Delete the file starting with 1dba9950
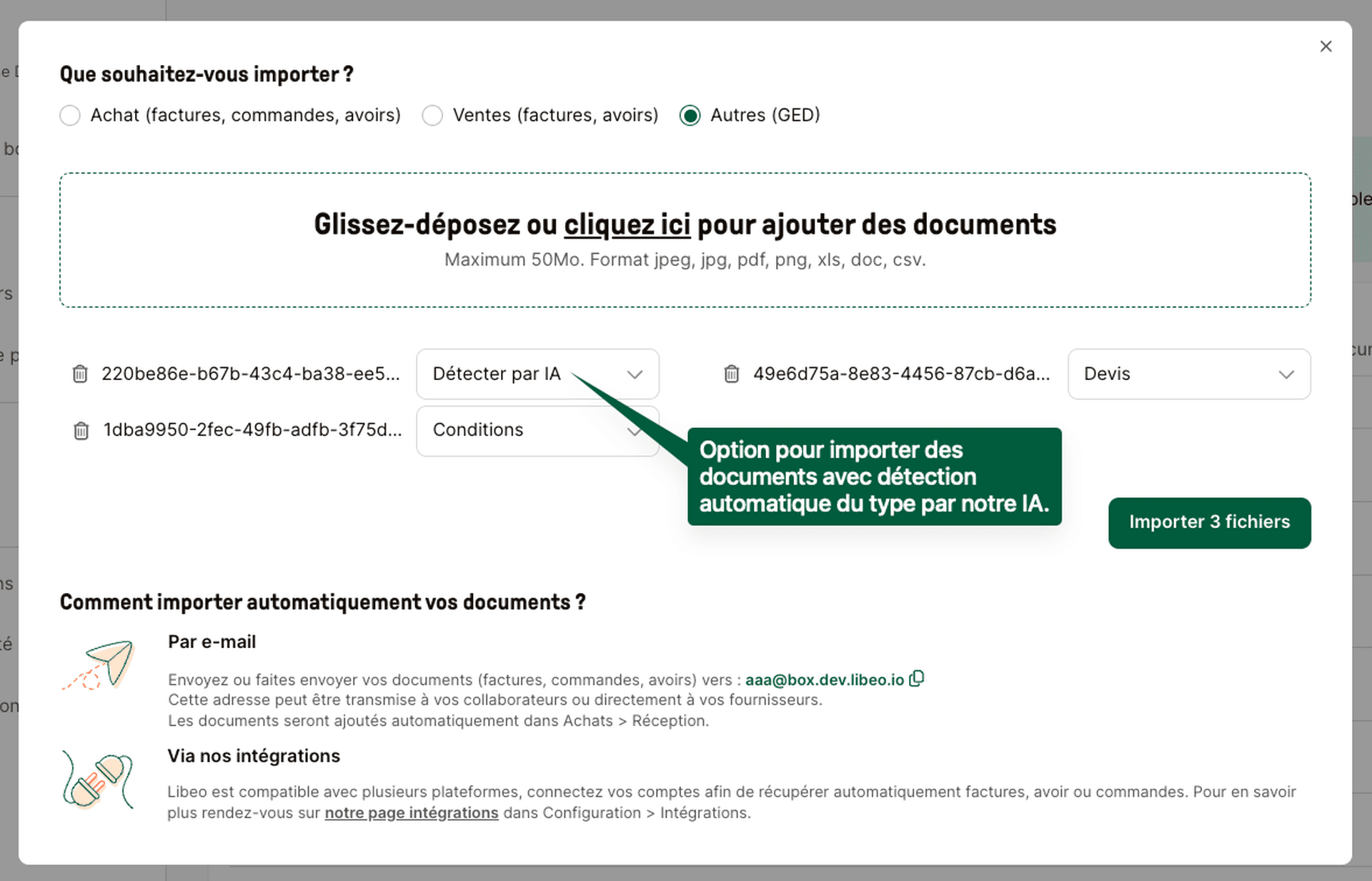This screenshot has height=881, width=1372. pyautogui.click(x=80, y=431)
